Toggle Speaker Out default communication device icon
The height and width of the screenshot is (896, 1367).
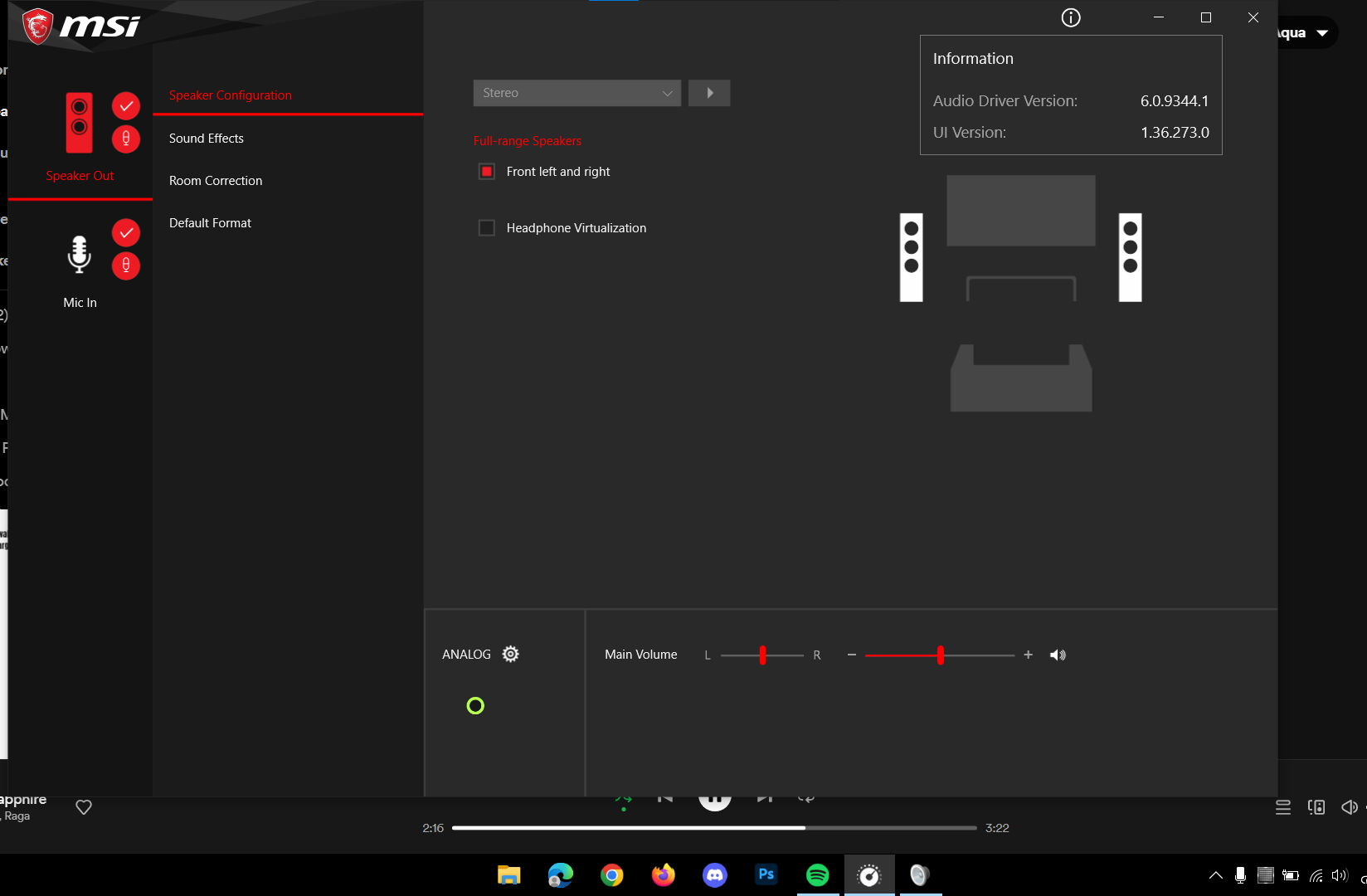(x=126, y=139)
